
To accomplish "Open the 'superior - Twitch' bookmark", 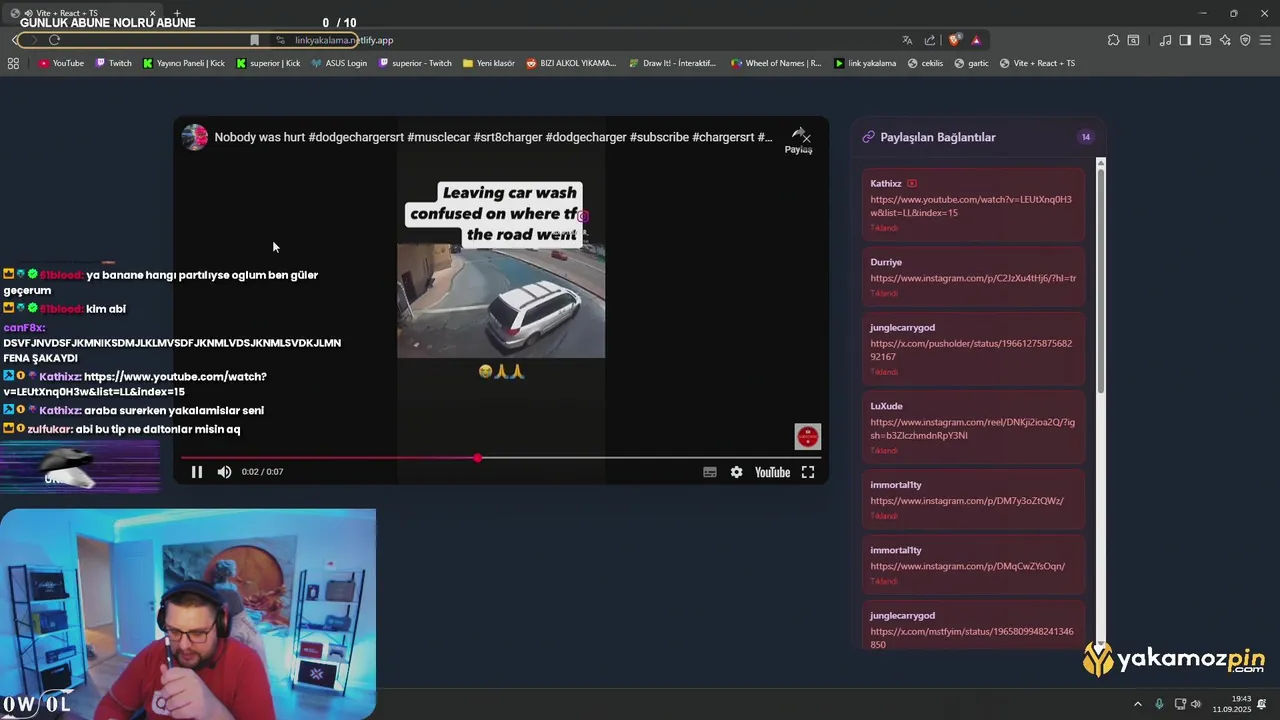I will (x=415, y=63).
